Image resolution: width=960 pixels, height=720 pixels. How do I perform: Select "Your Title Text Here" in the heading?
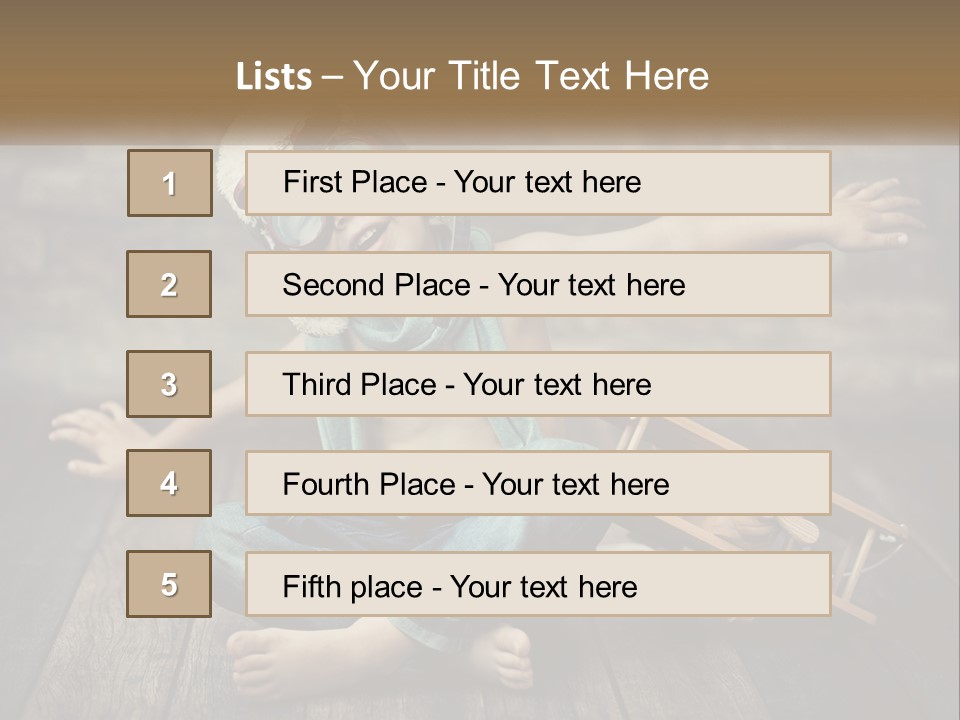(x=531, y=77)
